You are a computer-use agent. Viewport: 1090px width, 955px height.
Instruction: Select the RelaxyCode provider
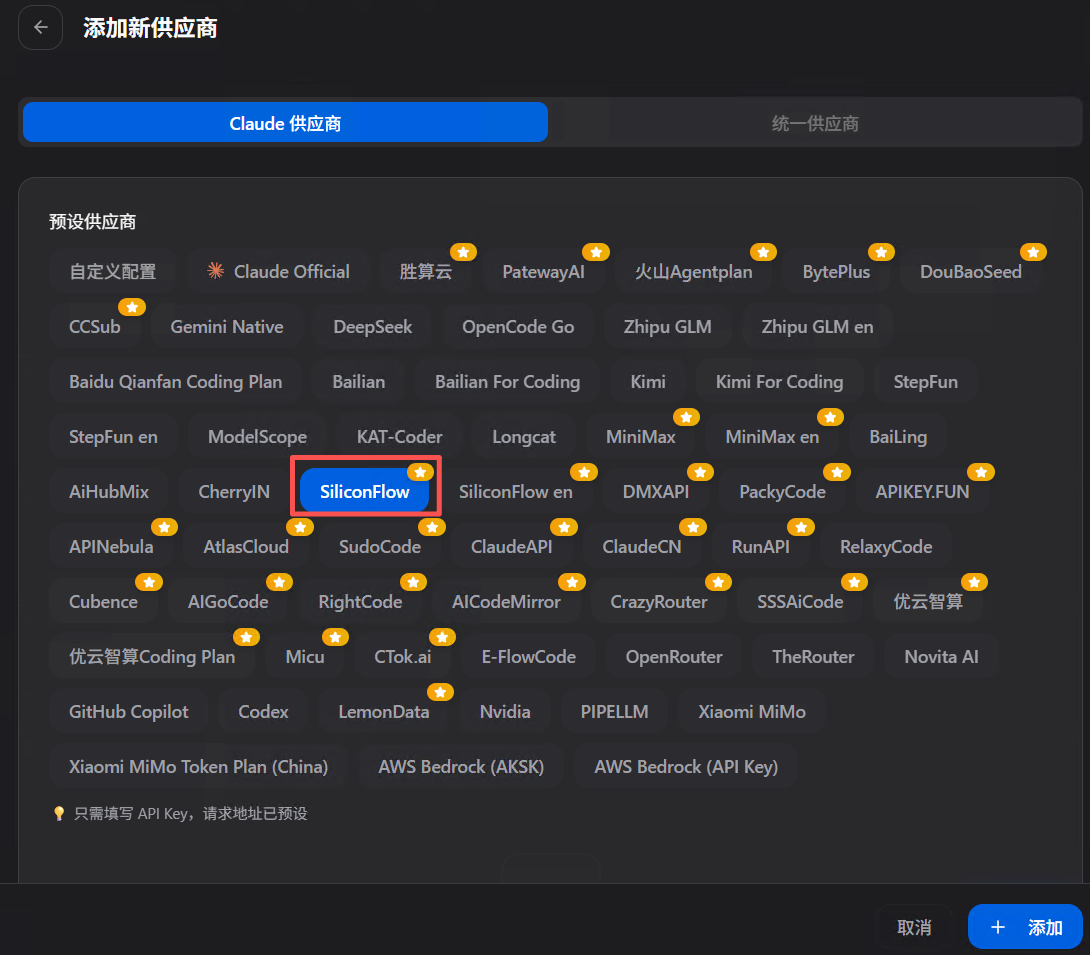pyautogui.click(x=886, y=546)
